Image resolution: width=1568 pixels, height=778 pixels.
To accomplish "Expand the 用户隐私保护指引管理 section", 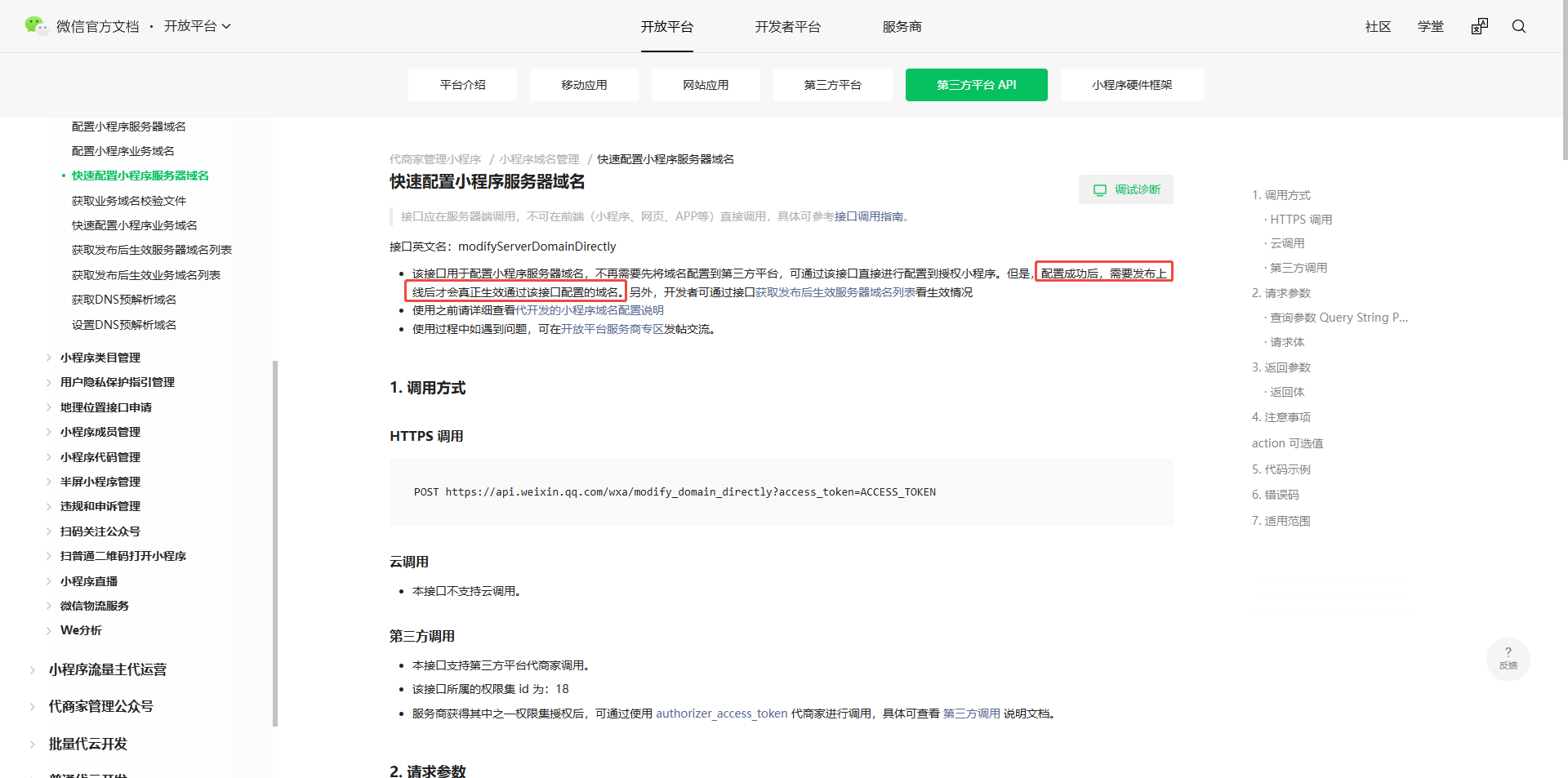I will (118, 382).
